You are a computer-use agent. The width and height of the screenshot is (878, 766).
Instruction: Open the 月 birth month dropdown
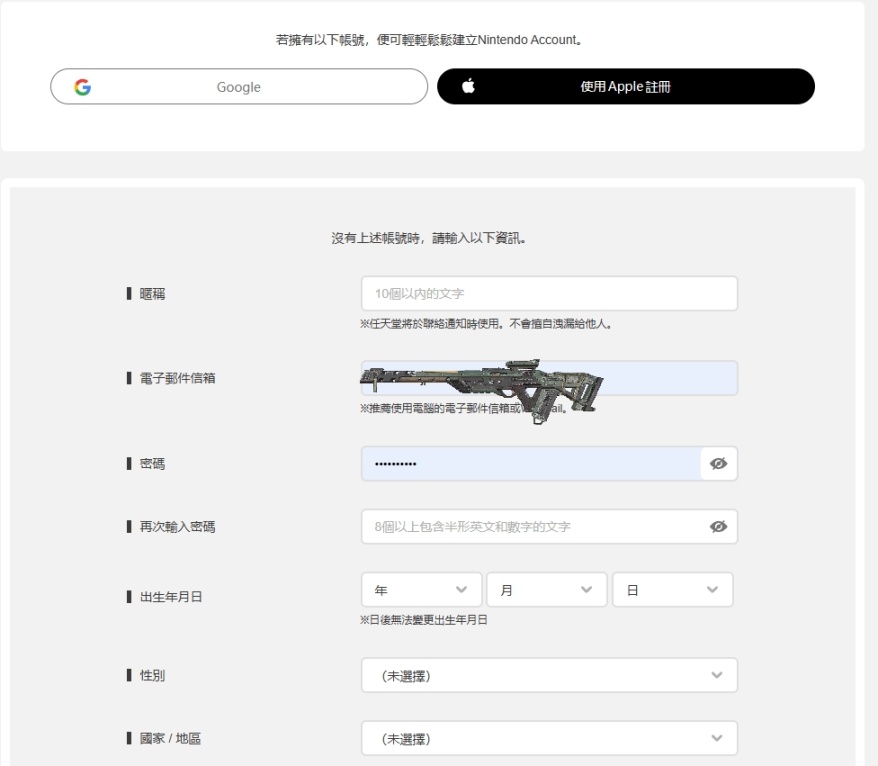(547, 590)
